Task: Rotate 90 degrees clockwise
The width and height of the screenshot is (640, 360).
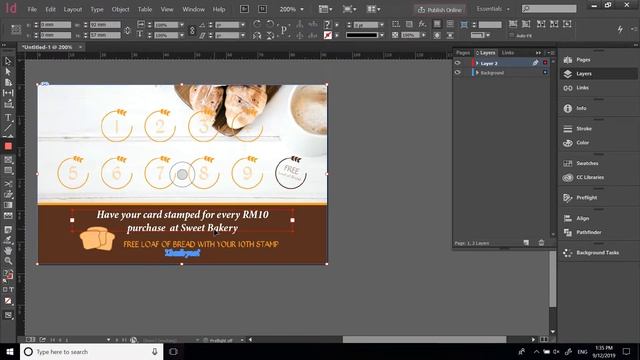Action: click(x=257, y=24)
